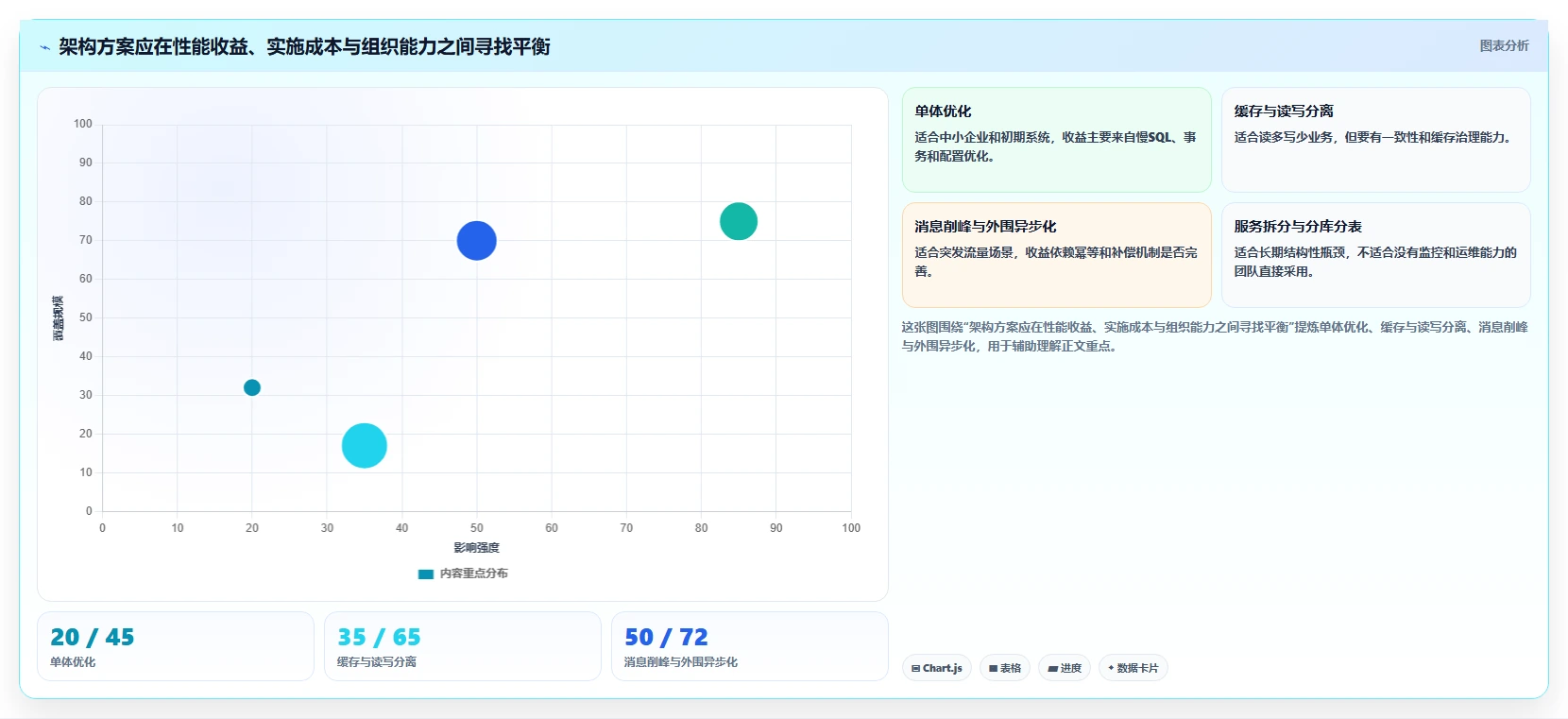This screenshot has width=1568, height=719.
Task: Click the Chart.js tag chip
Action: pyautogui.click(x=937, y=668)
